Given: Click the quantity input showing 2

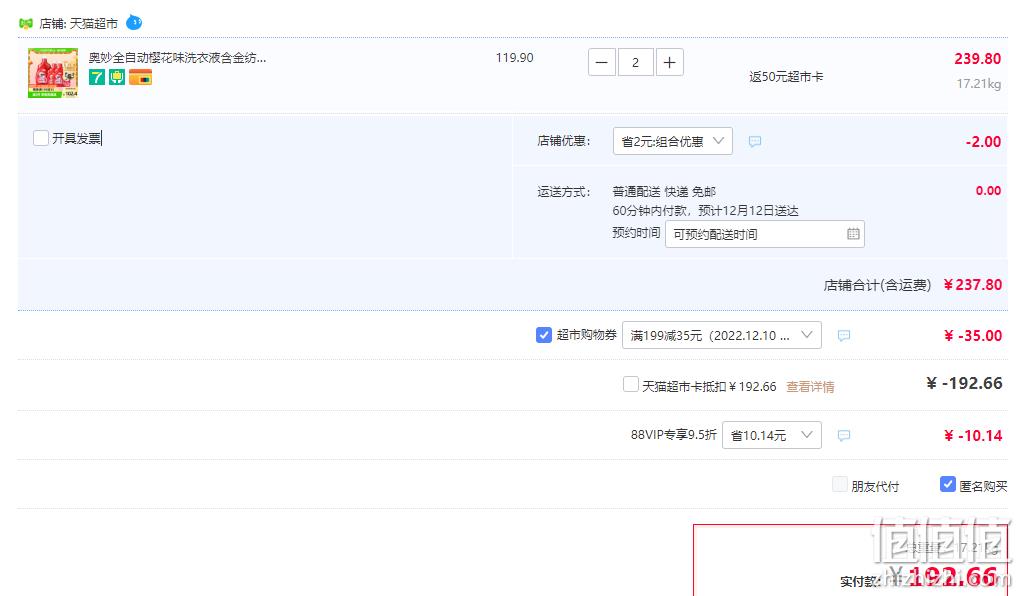Looking at the screenshot, I should point(635,63).
